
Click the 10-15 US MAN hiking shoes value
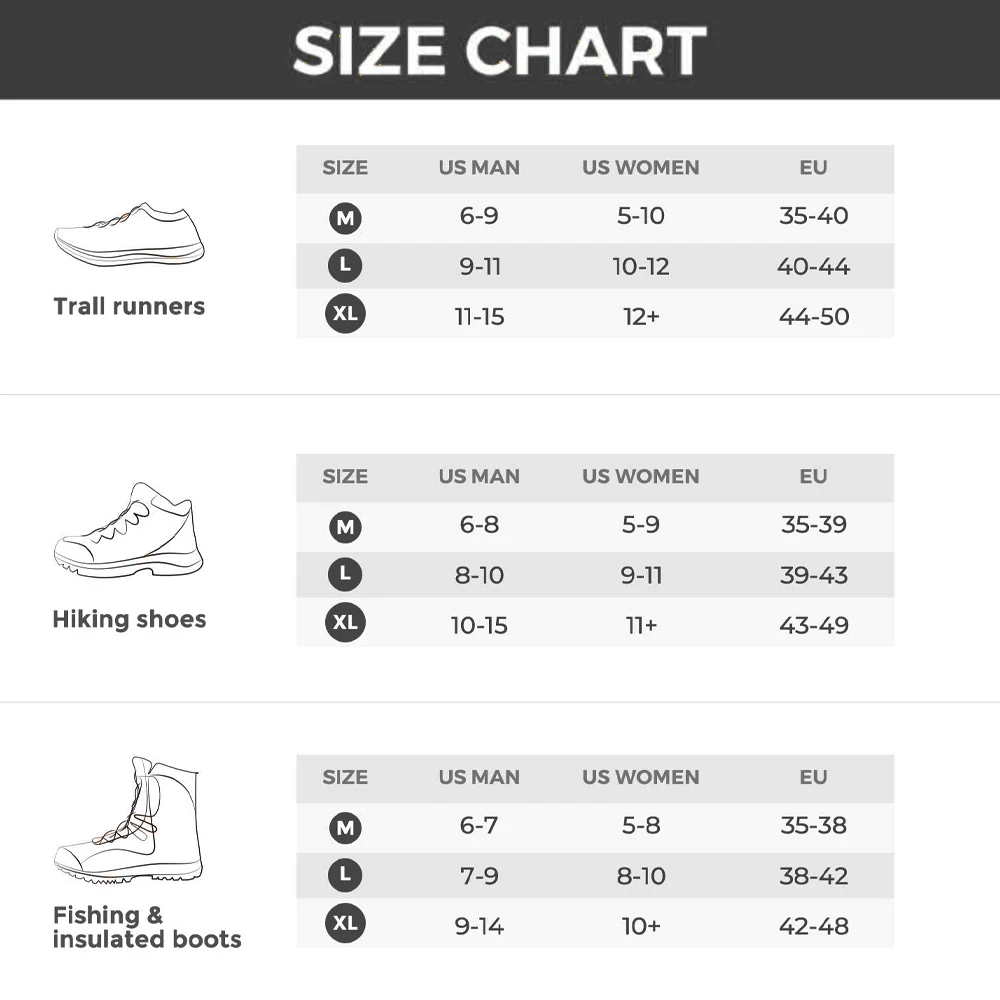(479, 625)
